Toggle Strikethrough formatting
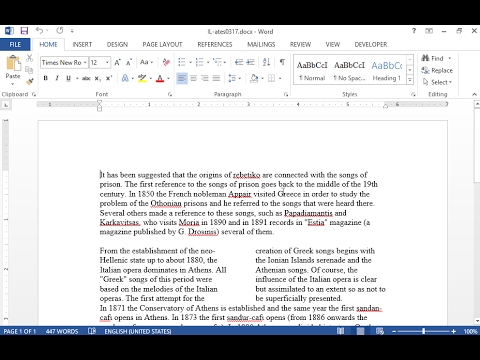Viewport: 480px width, 360px height. [x=86, y=78]
